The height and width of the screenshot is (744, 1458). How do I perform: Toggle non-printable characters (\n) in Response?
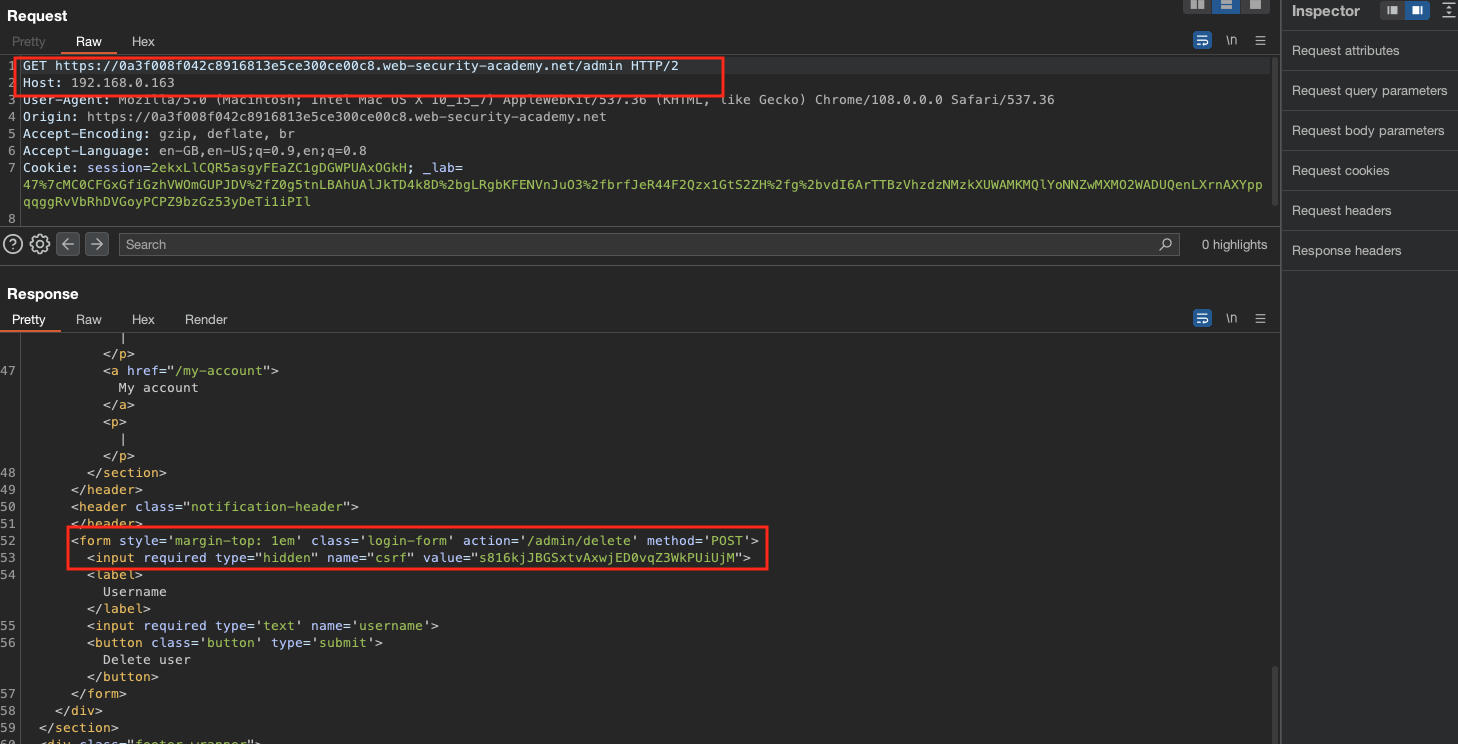1231,319
